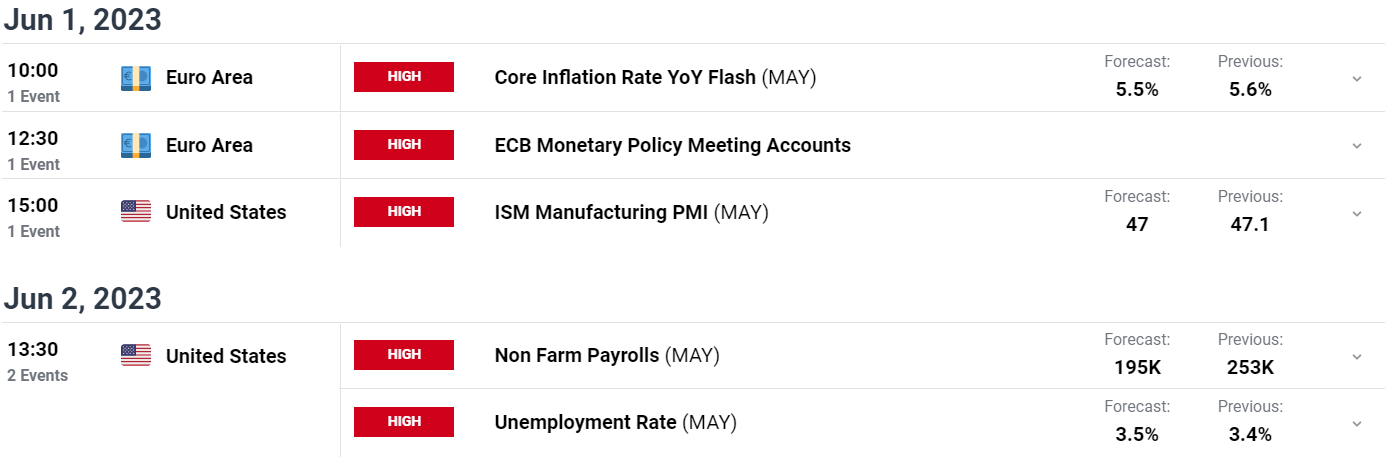Click HIGH badge for ECB Meeting Accounts
This screenshot has height=460, width=1385.
coord(404,145)
